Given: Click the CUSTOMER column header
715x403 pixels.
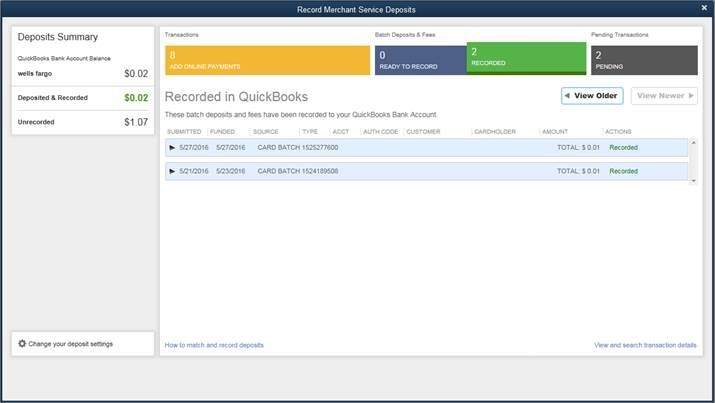Looking at the screenshot, I should click(423, 132).
